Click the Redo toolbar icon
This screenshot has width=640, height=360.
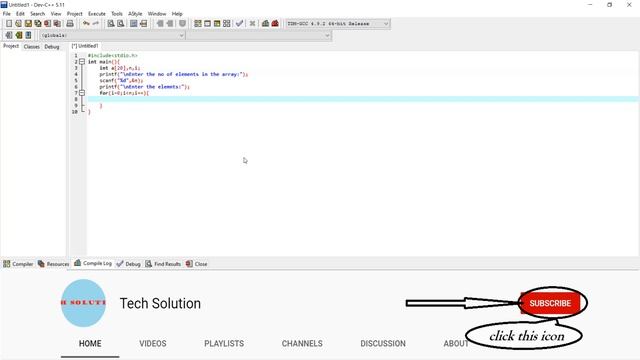(96, 24)
